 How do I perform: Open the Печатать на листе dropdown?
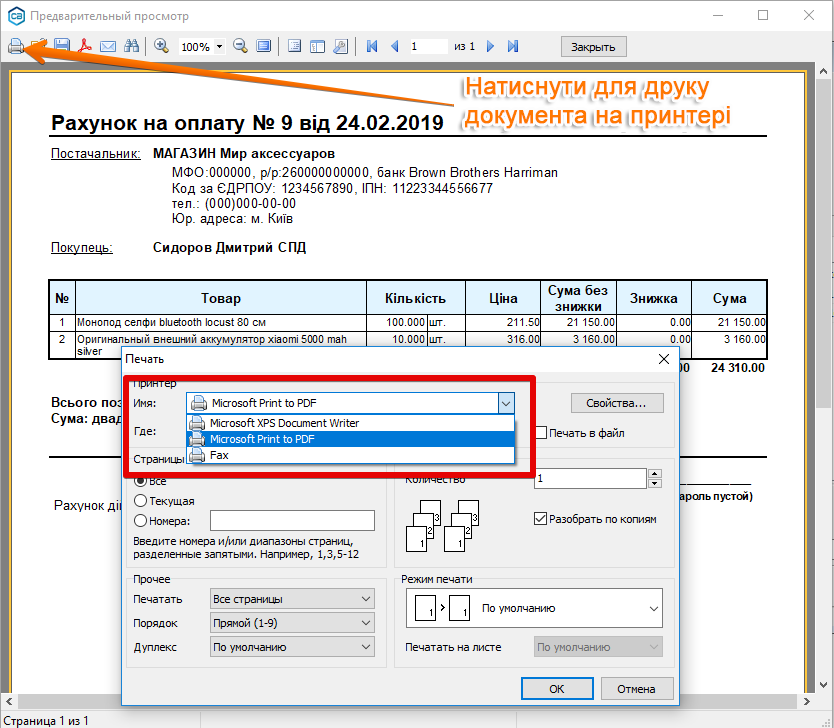tap(598, 647)
